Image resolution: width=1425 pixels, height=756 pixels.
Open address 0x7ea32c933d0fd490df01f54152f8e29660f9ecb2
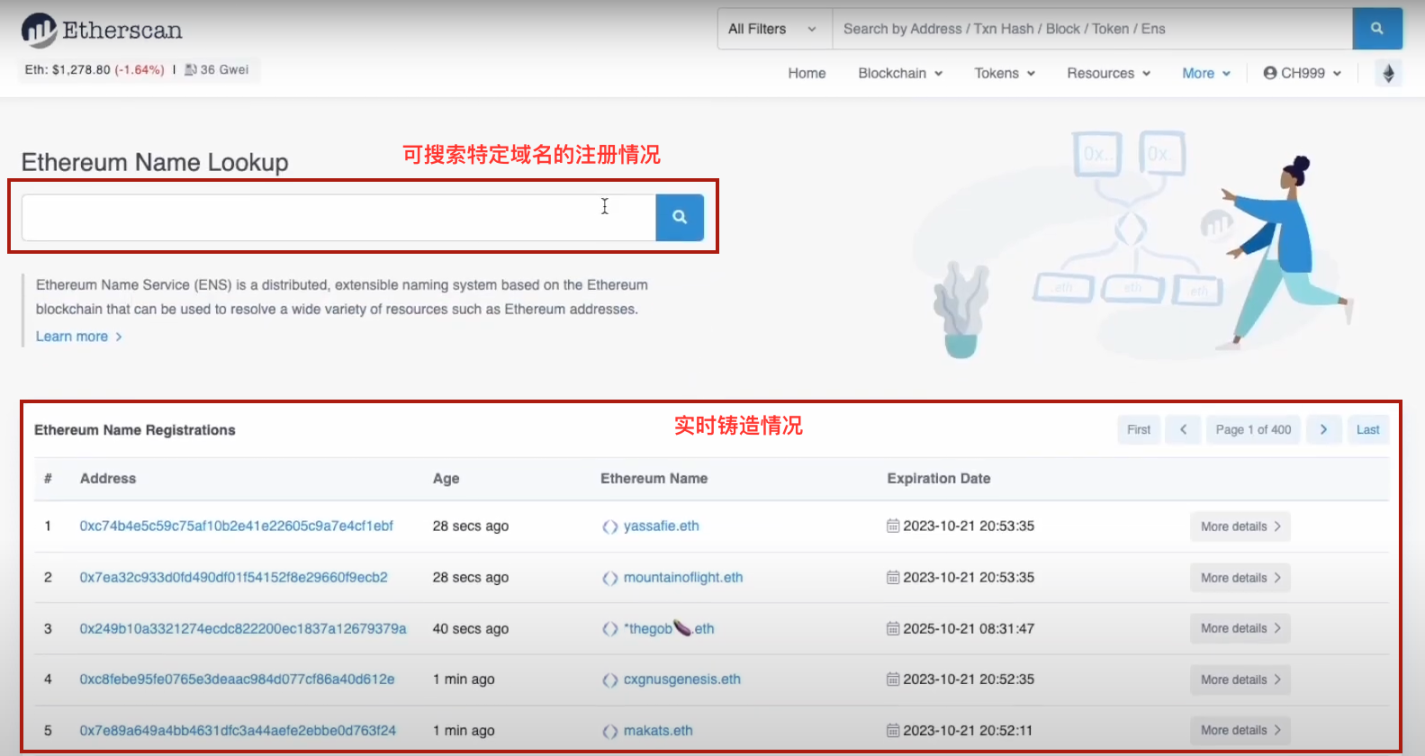(x=233, y=578)
